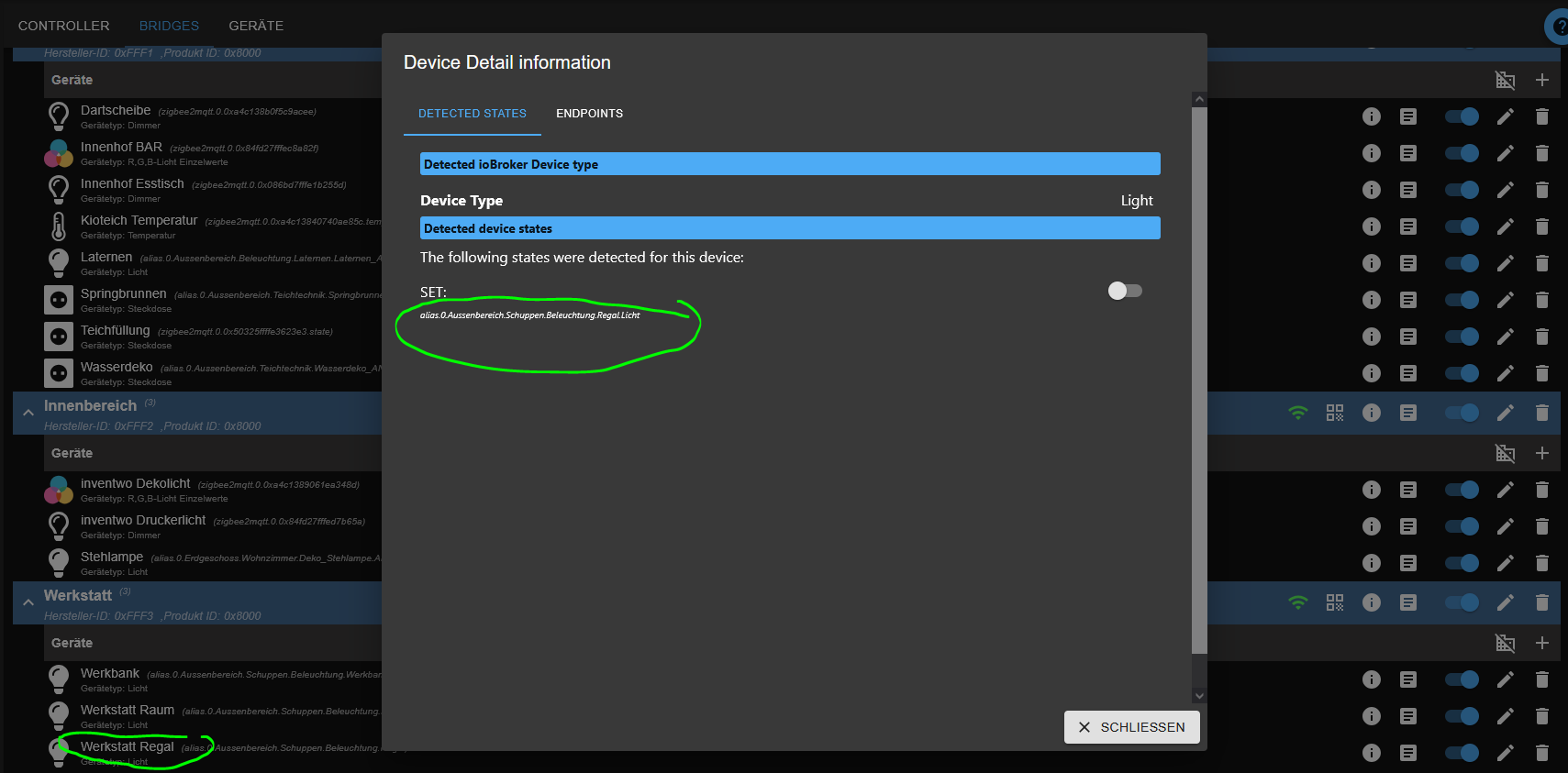Click the dialog scrollbar down arrow

tap(1199, 696)
